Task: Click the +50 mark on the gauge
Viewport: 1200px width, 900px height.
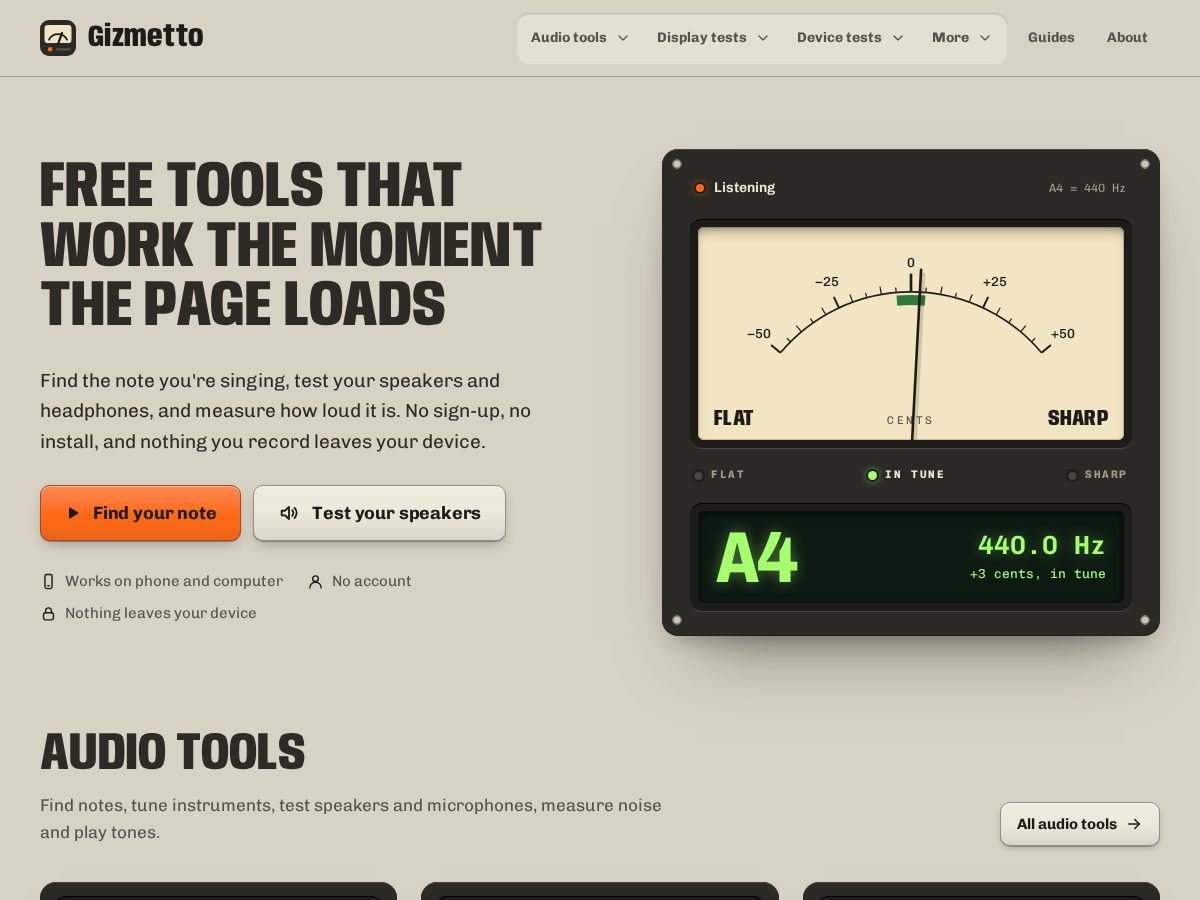Action: pos(1063,334)
